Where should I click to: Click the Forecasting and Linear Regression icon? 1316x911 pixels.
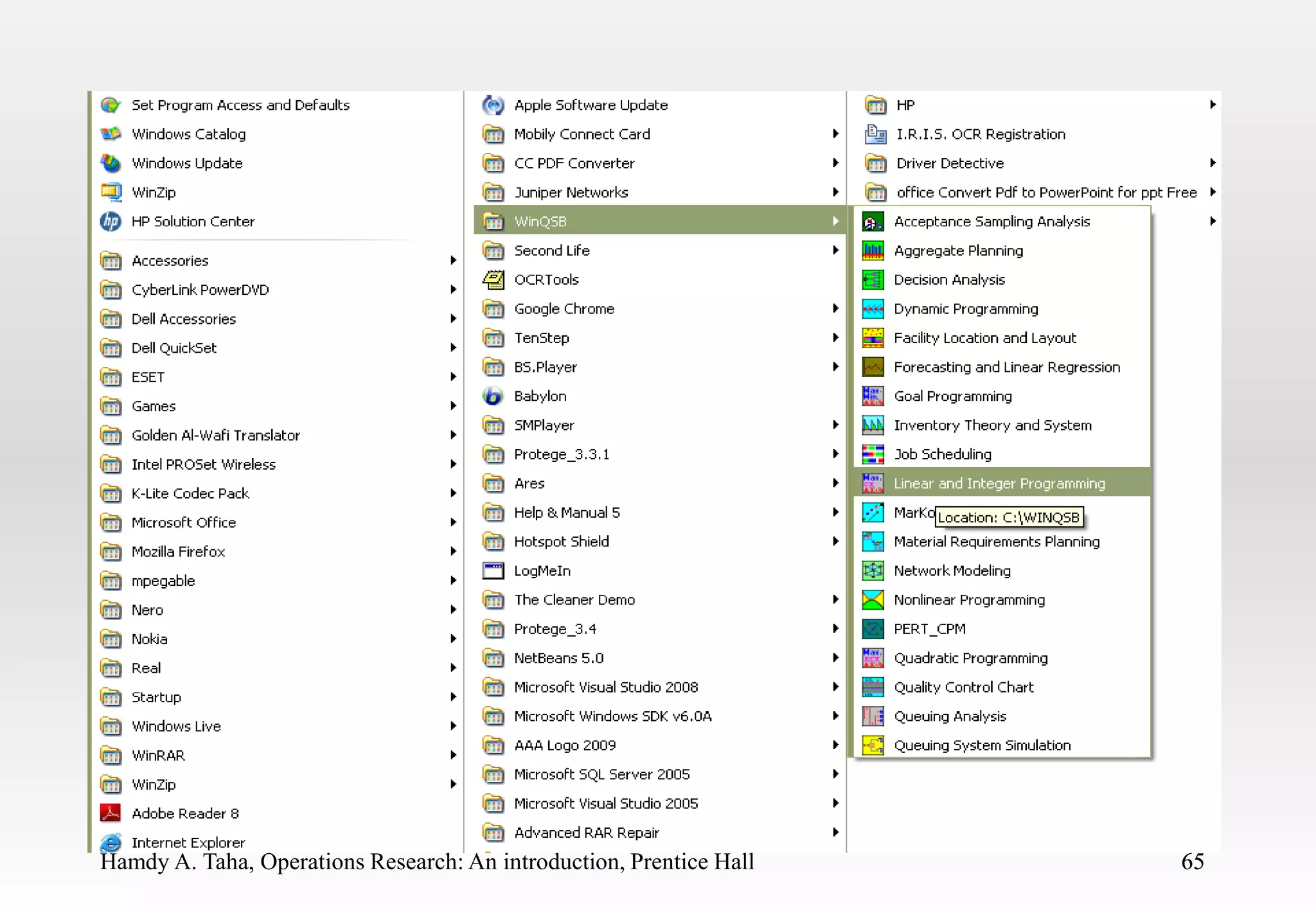(x=873, y=367)
